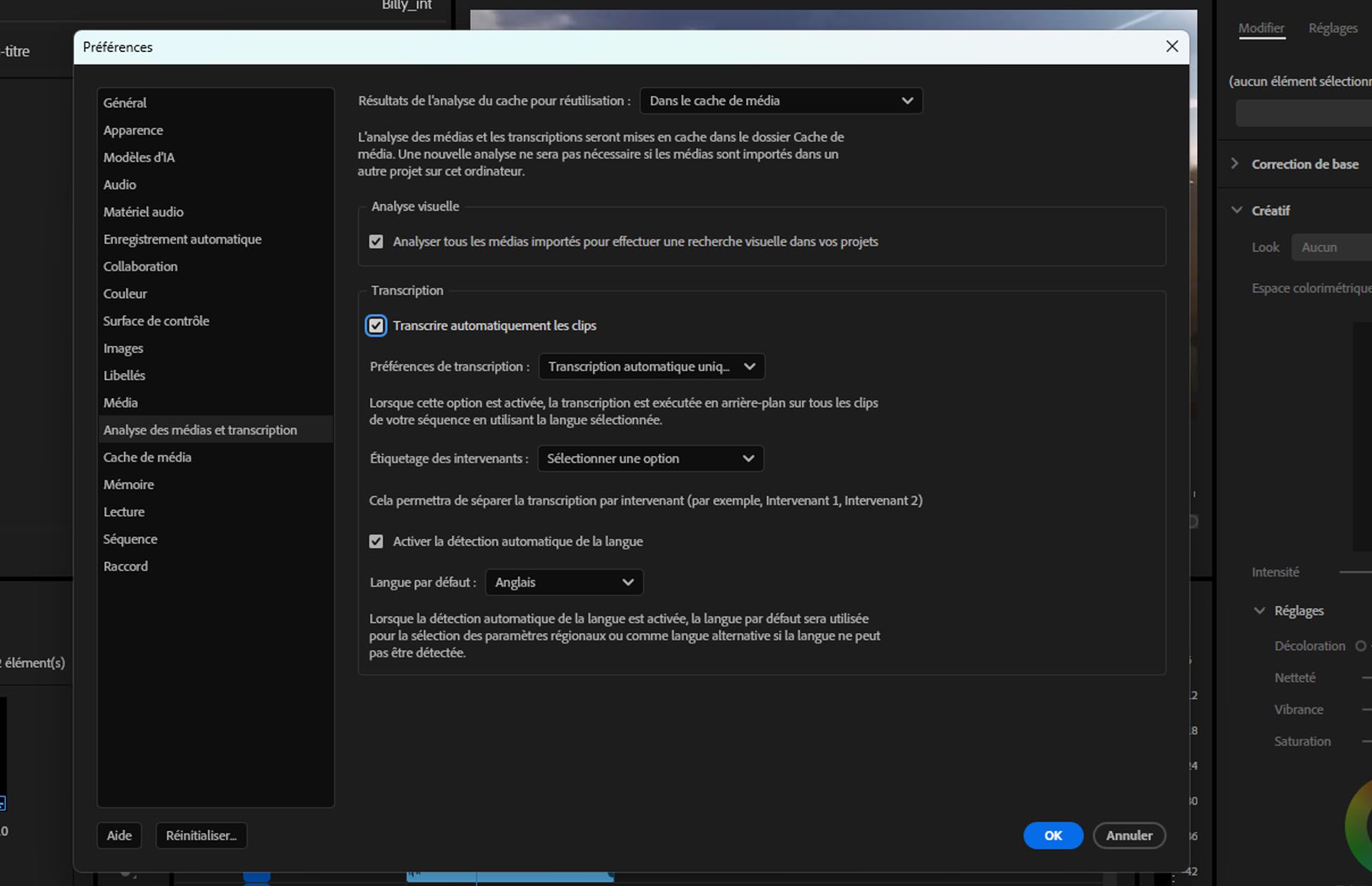Open the cache results location dropdown
Viewport: 1372px width, 886px height.
point(780,101)
